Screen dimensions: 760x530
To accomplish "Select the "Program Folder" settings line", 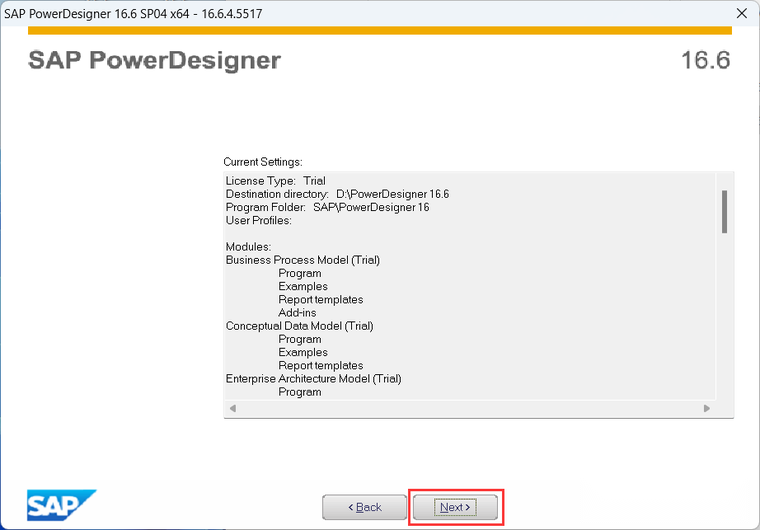I will click(x=327, y=207).
